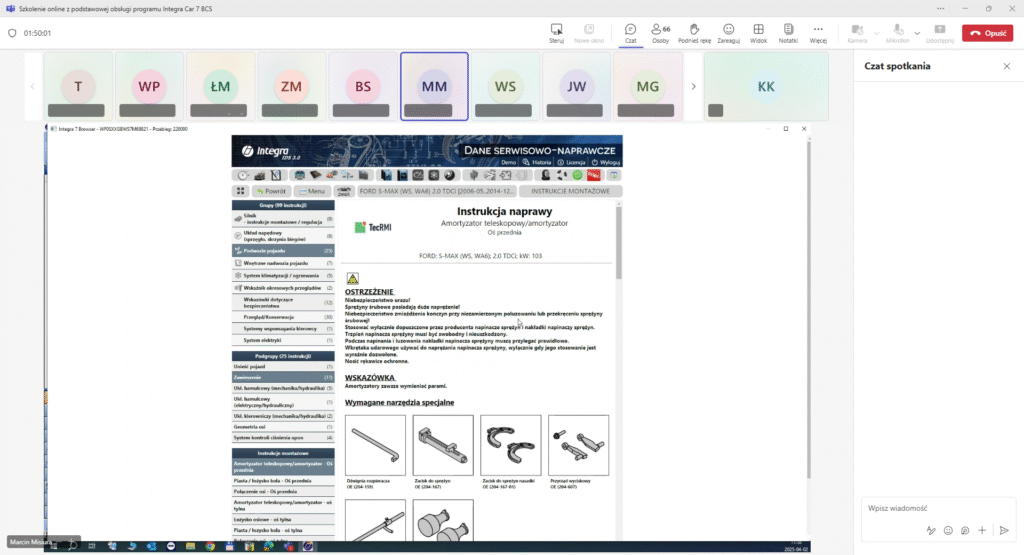The width and height of the screenshot is (1024, 555).
Task: Open Licencja in Integra header
Action: [571, 163]
